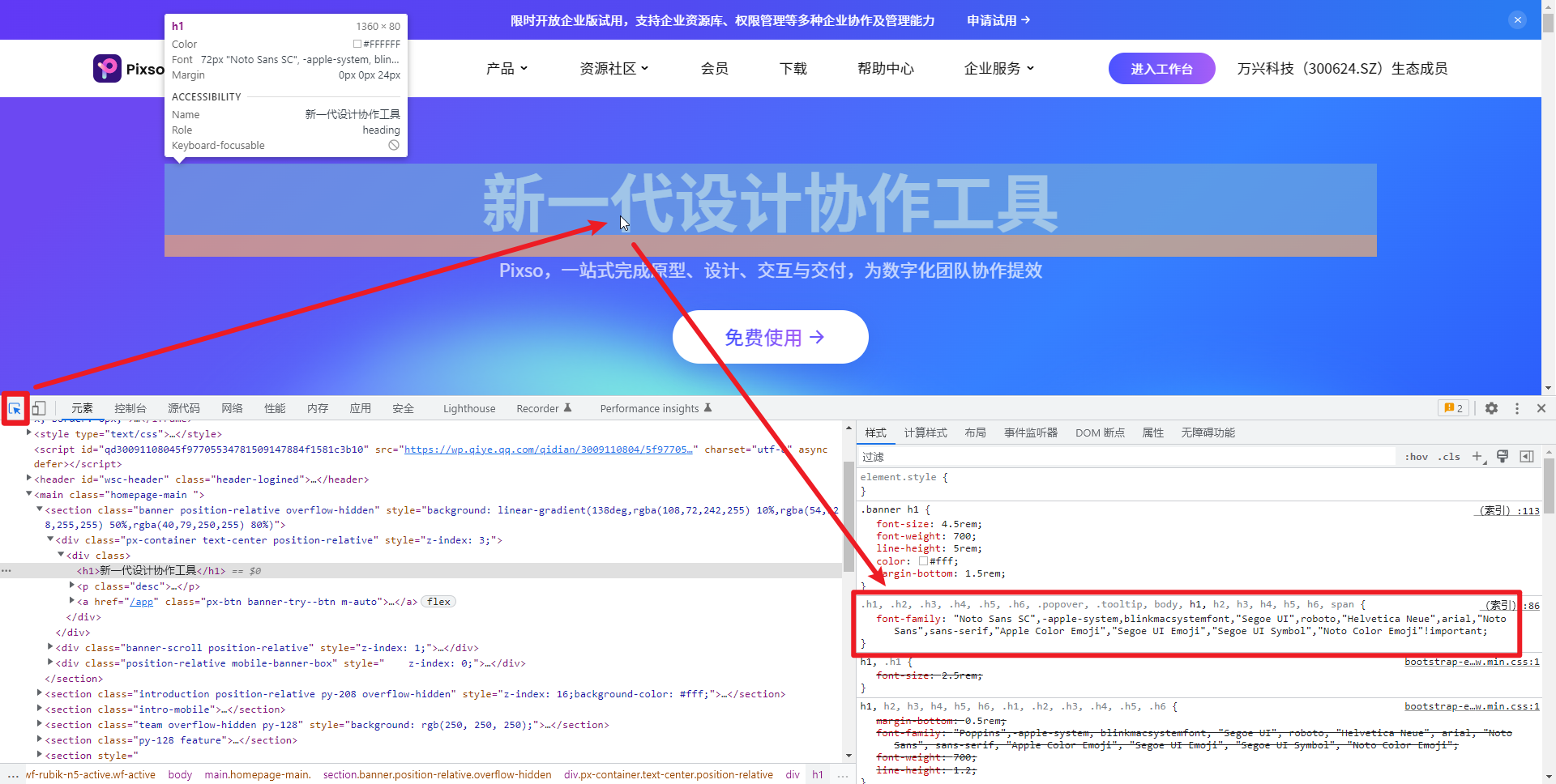Switch to the 网络 network tab
This screenshot has height=784, width=1556.
click(x=233, y=408)
